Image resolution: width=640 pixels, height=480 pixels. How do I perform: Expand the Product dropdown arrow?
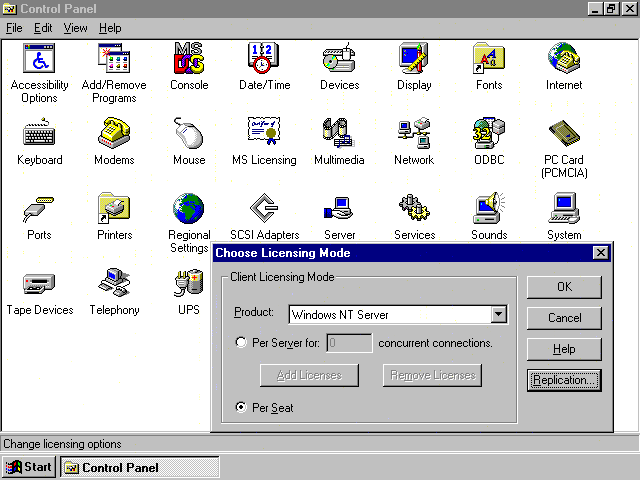pos(498,314)
